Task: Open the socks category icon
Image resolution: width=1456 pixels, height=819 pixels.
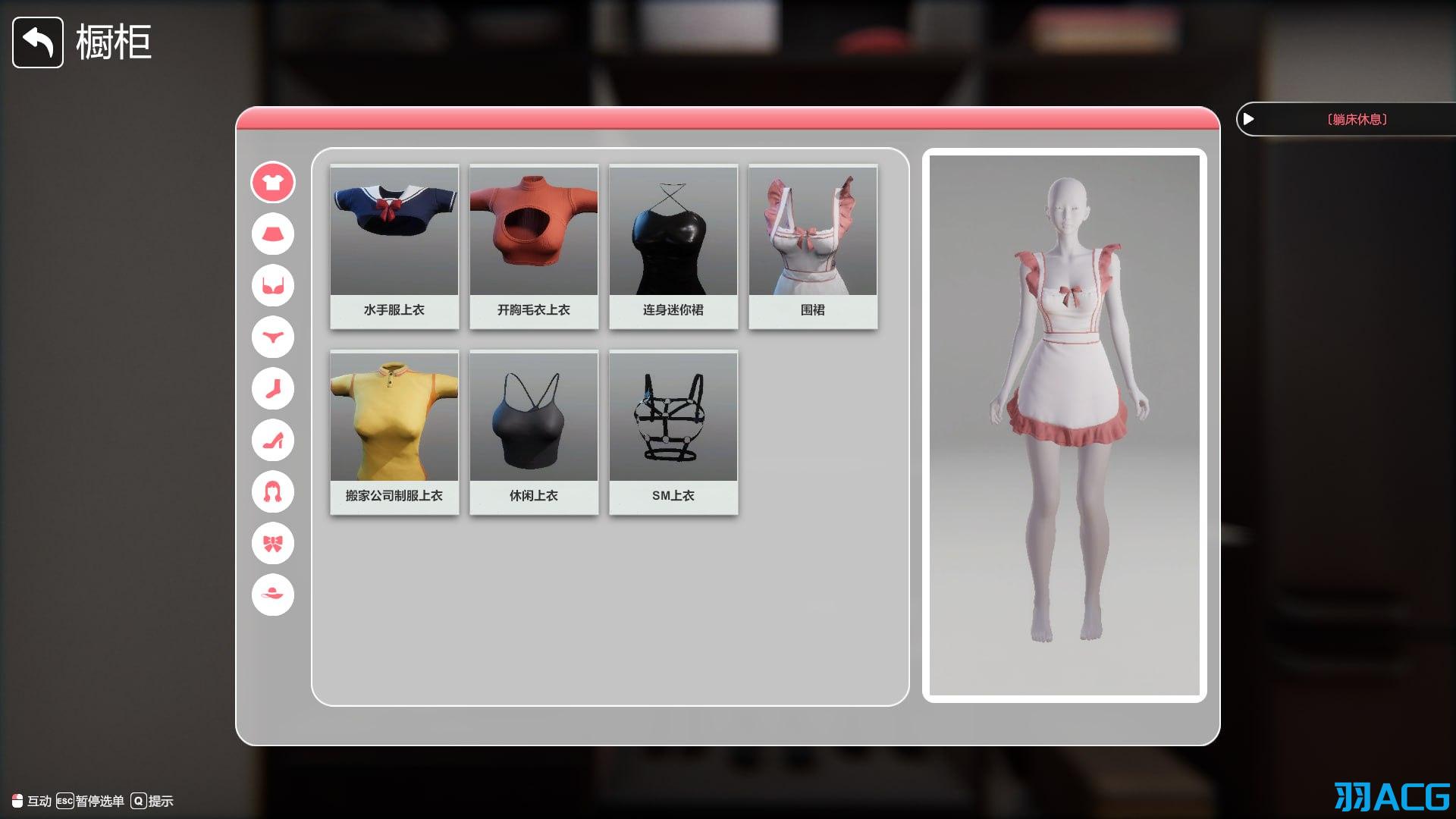Action: [273, 388]
